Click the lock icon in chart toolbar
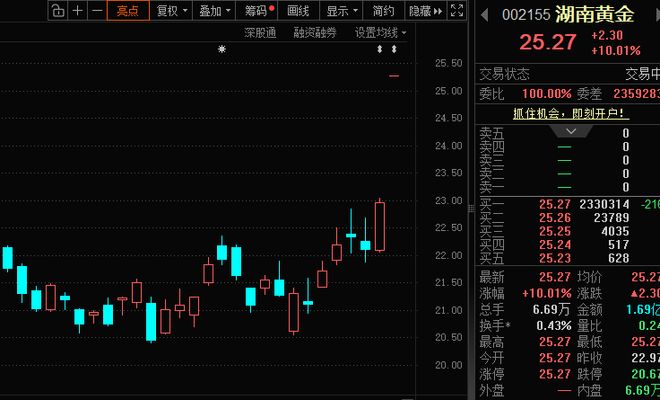The width and height of the screenshot is (660, 400). pos(58,11)
